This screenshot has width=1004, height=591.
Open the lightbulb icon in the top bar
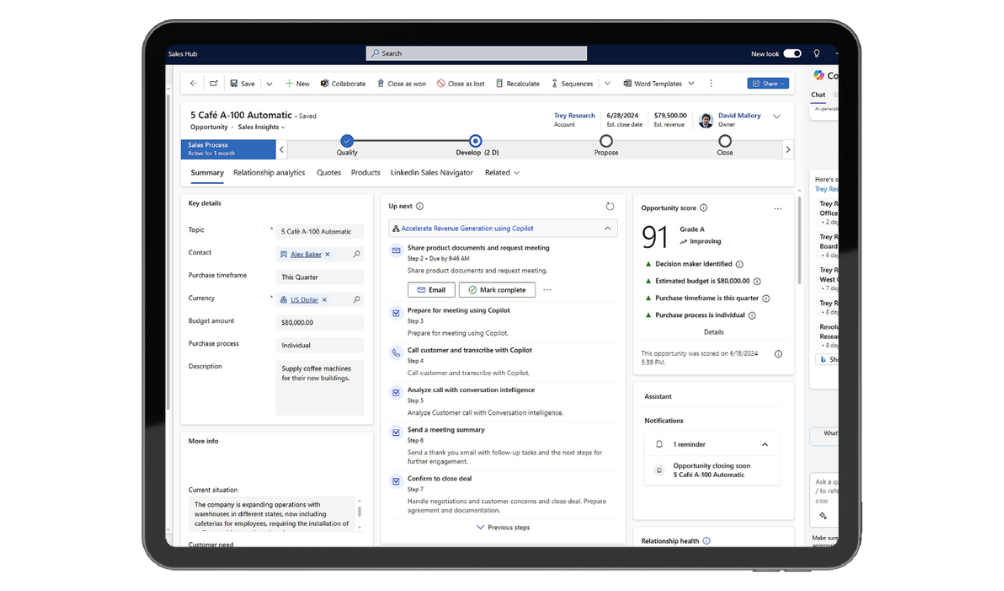pos(816,54)
